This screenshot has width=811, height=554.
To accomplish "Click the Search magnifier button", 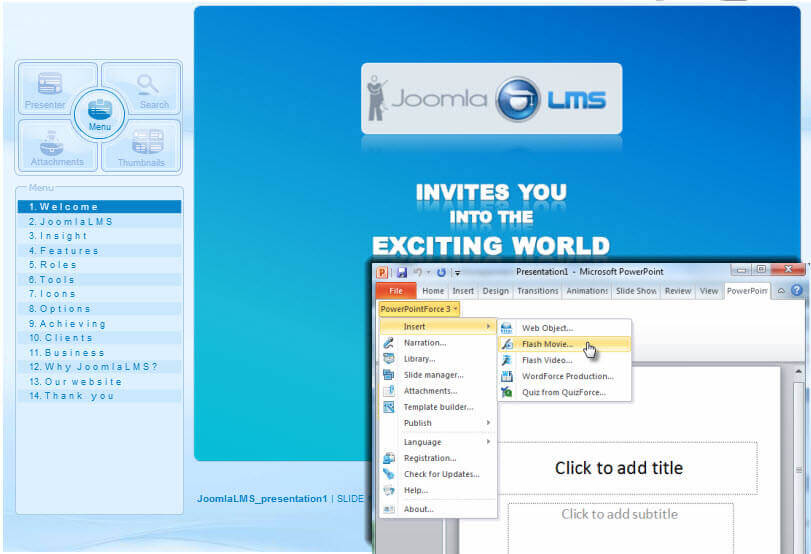I will (x=148, y=89).
